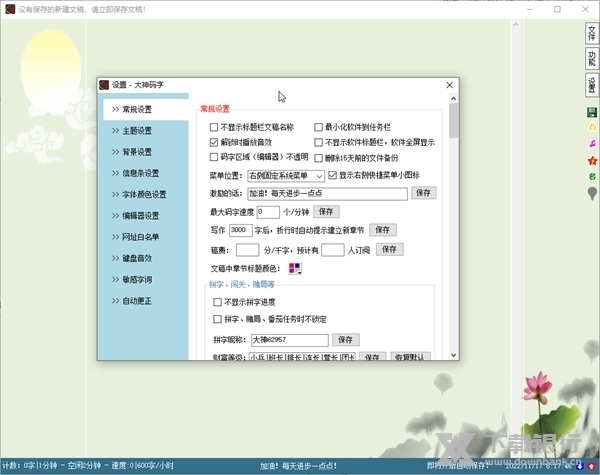Click the gray pin marker icon

click(592, 193)
